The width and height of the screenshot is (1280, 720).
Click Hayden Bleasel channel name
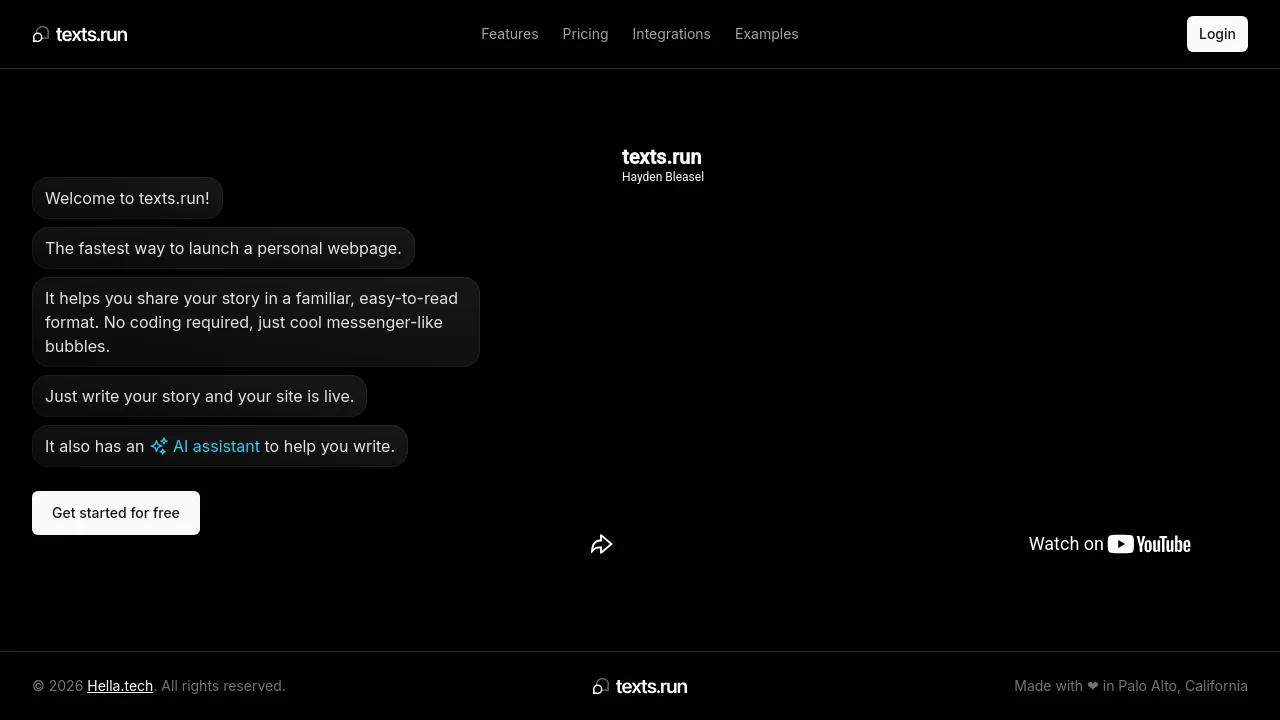pyautogui.click(x=663, y=177)
